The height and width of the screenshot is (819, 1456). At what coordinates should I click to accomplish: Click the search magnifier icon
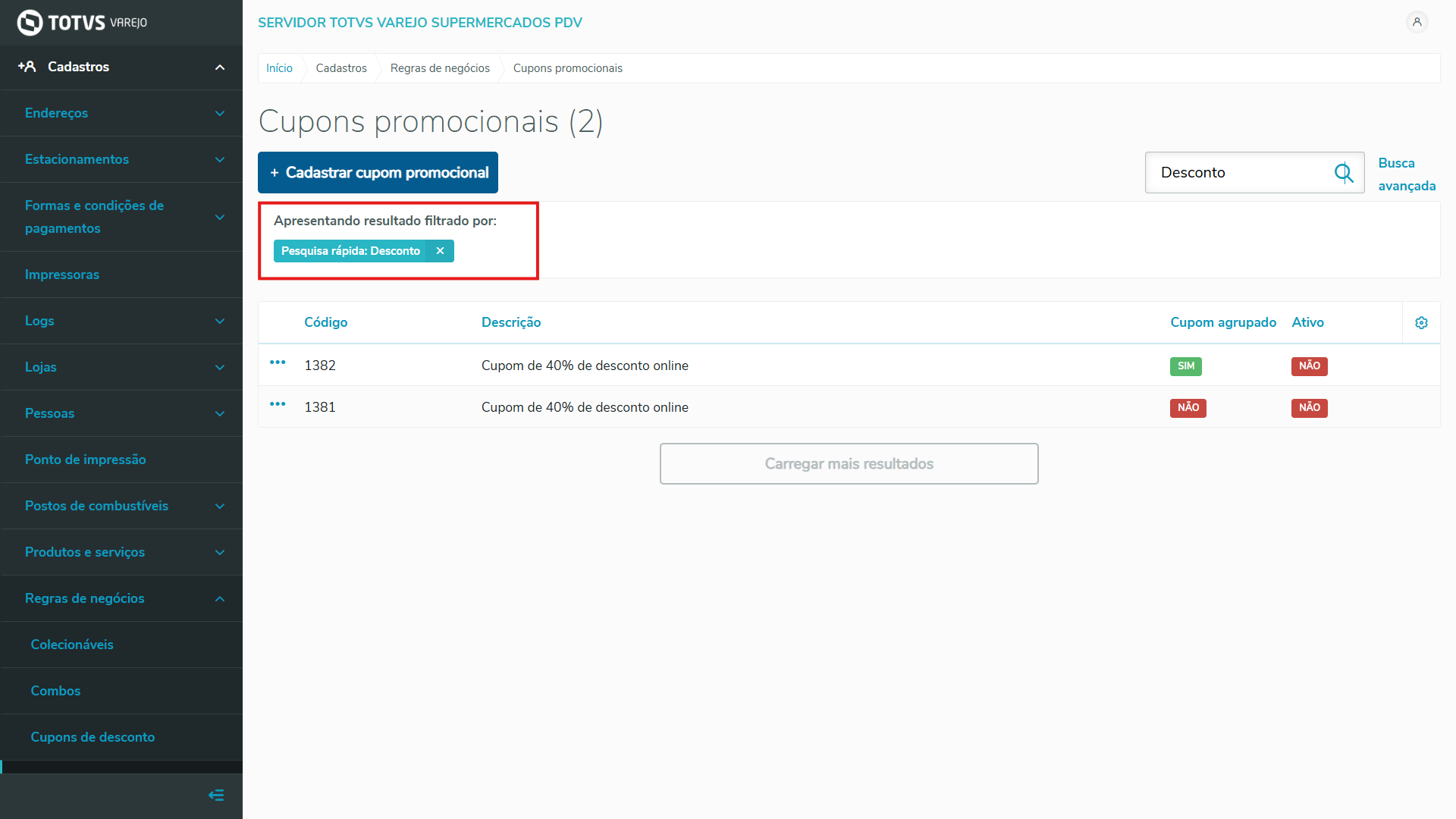[1343, 173]
